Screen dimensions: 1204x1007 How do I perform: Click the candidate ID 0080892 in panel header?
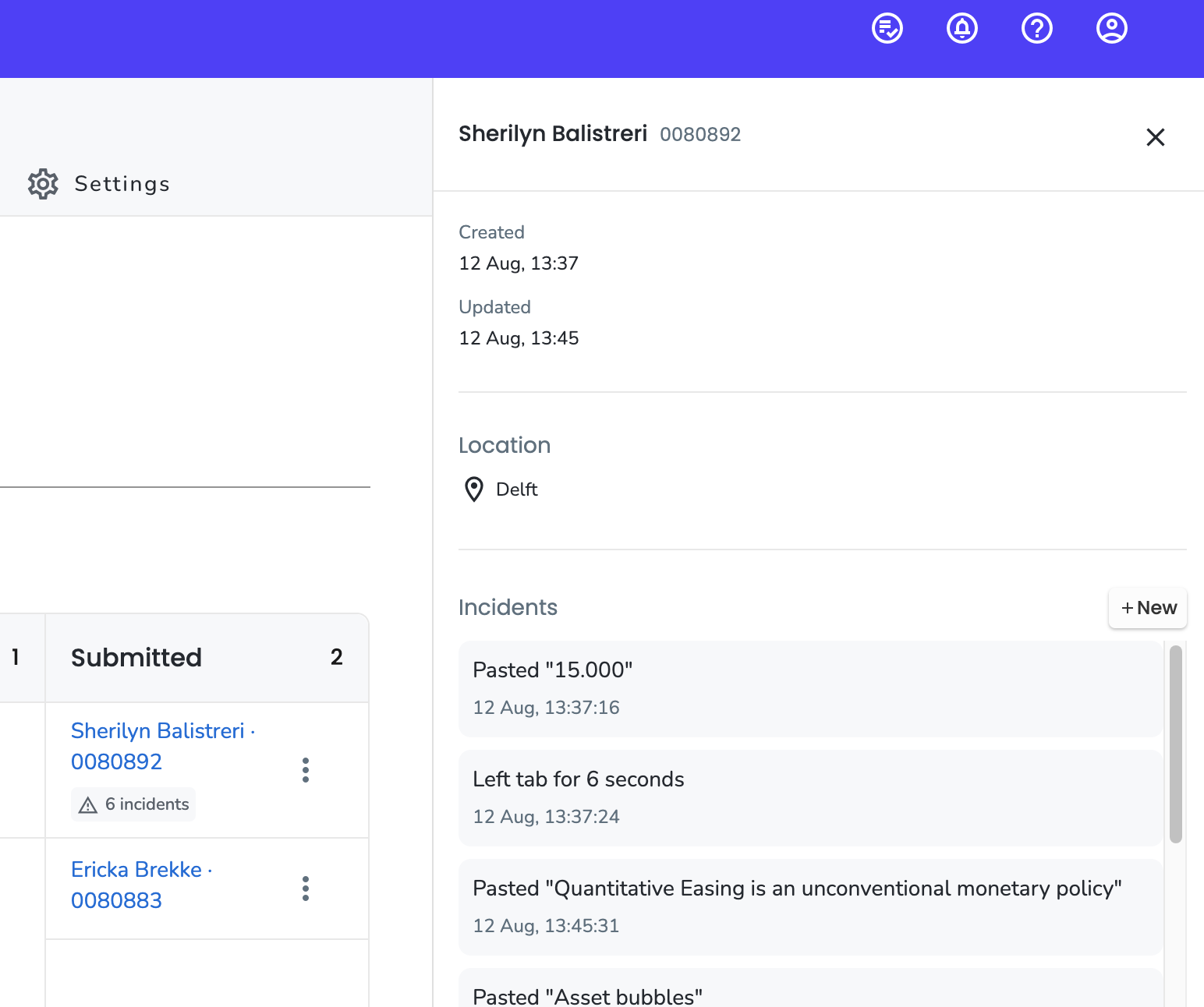tap(700, 135)
